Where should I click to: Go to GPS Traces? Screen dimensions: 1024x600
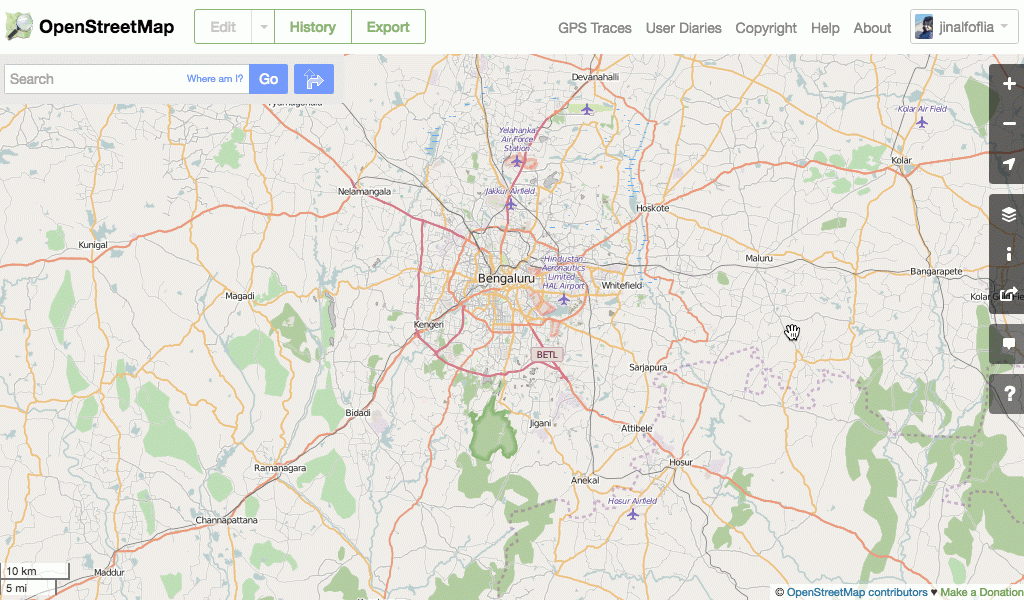[594, 28]
